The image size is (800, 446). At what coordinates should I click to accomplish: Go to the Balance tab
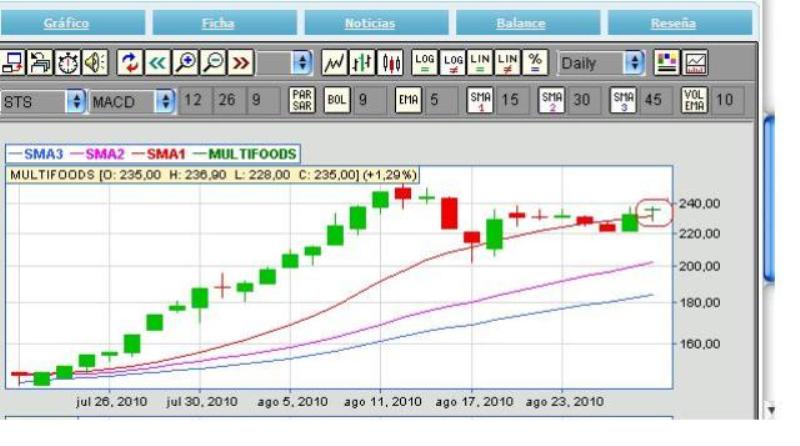[x=521, y=23]
